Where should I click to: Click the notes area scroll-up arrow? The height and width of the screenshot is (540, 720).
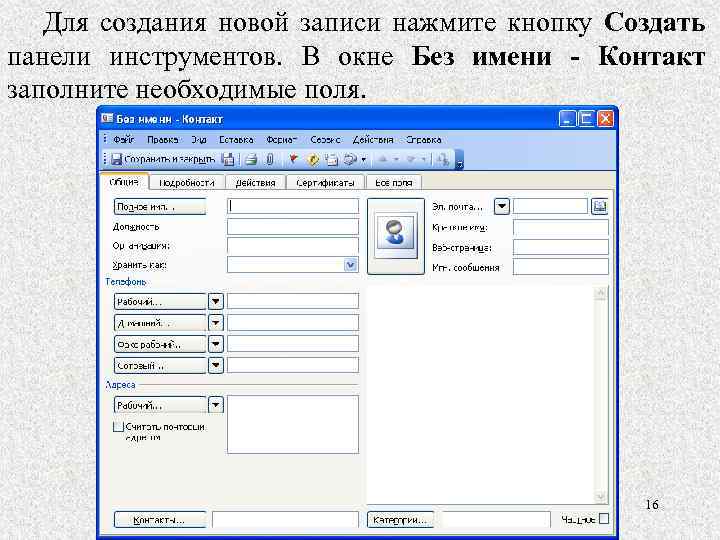click(x=601, y=293)
